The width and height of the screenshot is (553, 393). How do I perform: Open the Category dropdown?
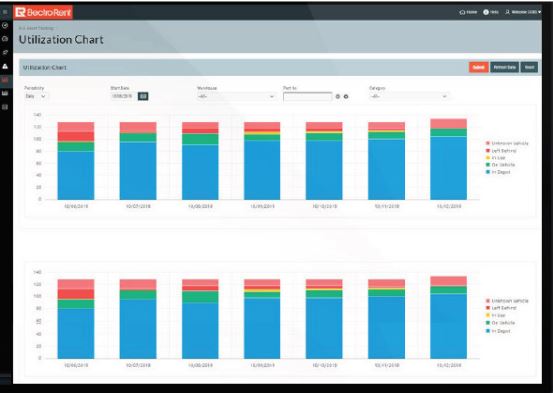click(x=408, y=96)
